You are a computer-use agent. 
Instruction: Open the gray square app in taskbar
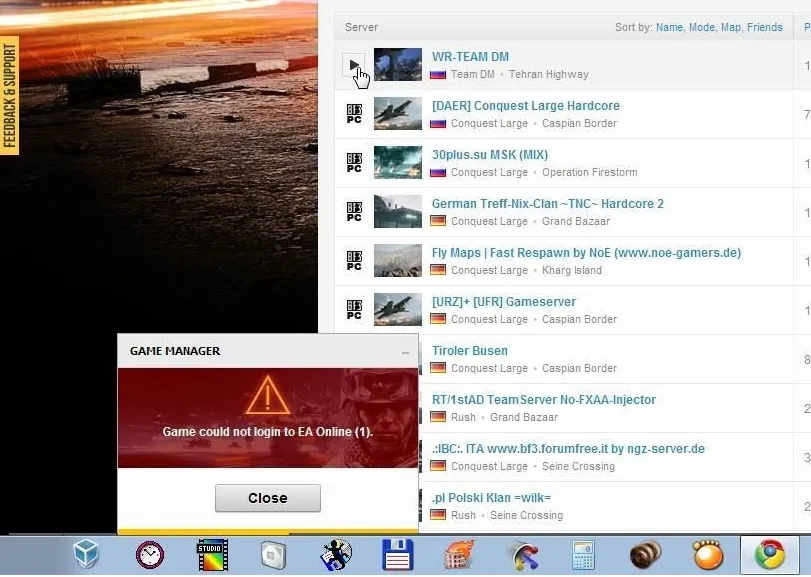(273, 555)
